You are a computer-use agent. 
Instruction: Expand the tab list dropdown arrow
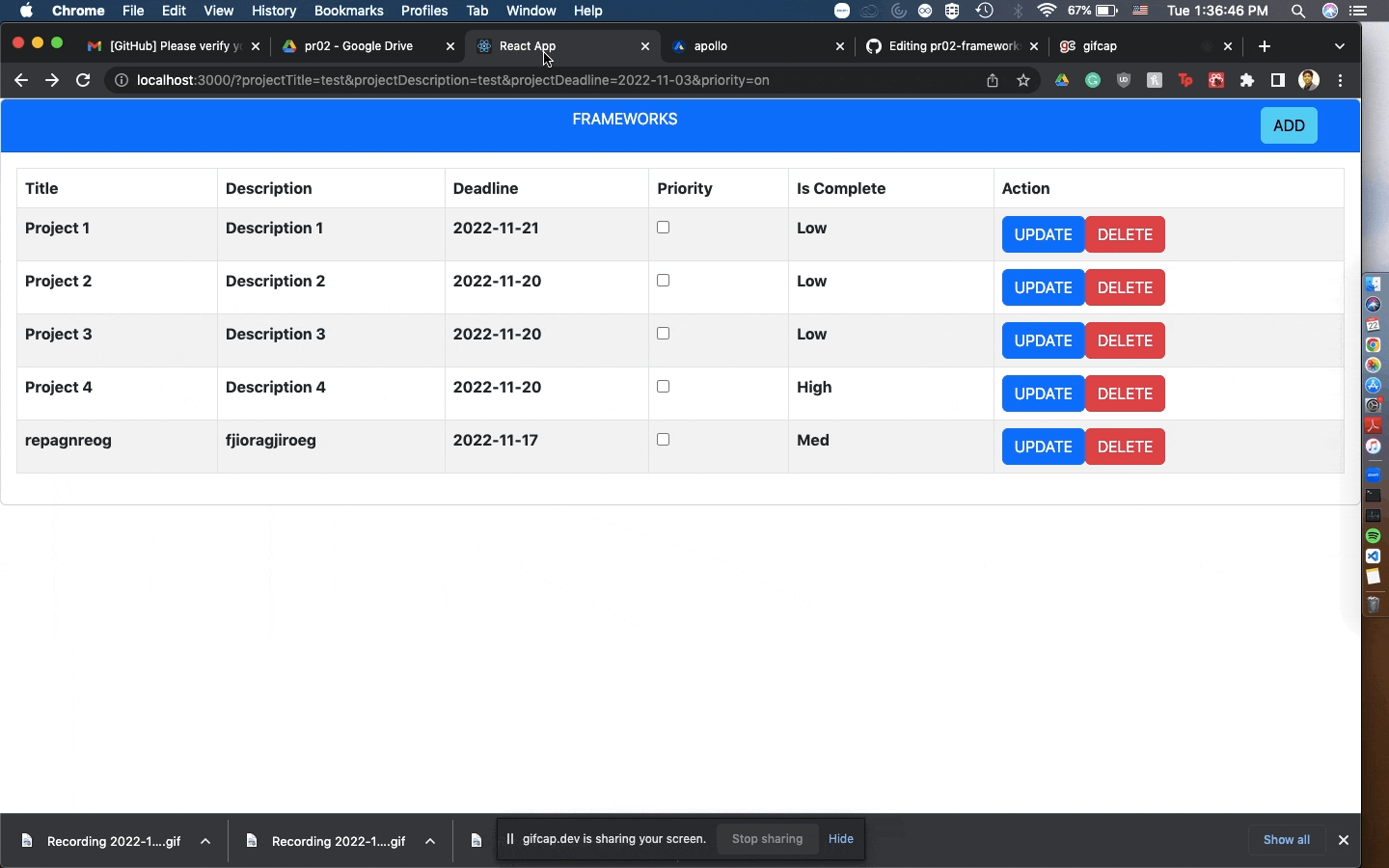(x=1339, y=45)
